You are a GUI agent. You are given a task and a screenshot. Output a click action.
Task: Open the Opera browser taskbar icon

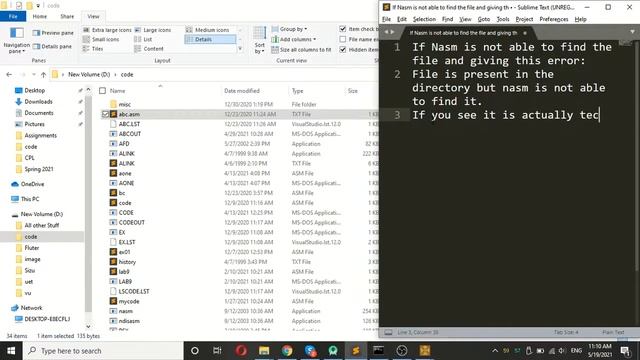click(241, 351)
